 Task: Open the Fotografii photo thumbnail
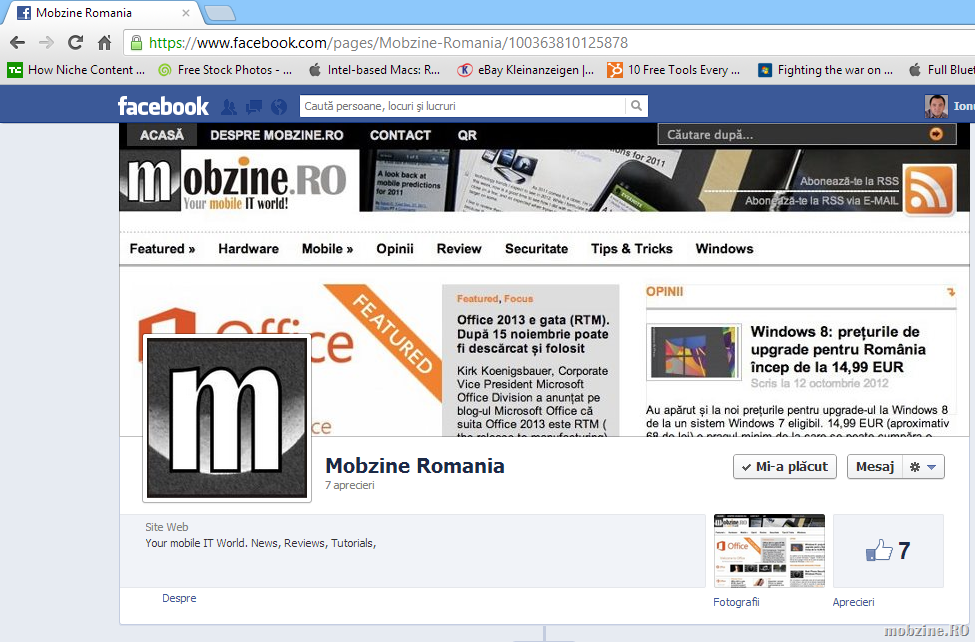[x=768, y=550]
